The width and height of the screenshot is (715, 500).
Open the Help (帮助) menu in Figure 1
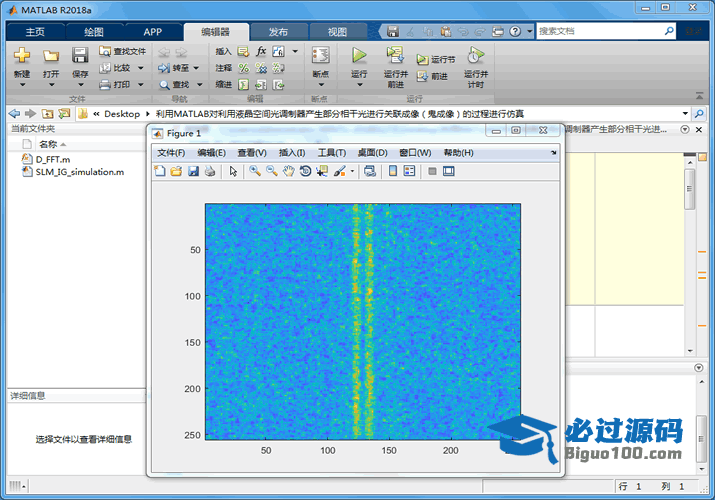click(x=458, y=153)
